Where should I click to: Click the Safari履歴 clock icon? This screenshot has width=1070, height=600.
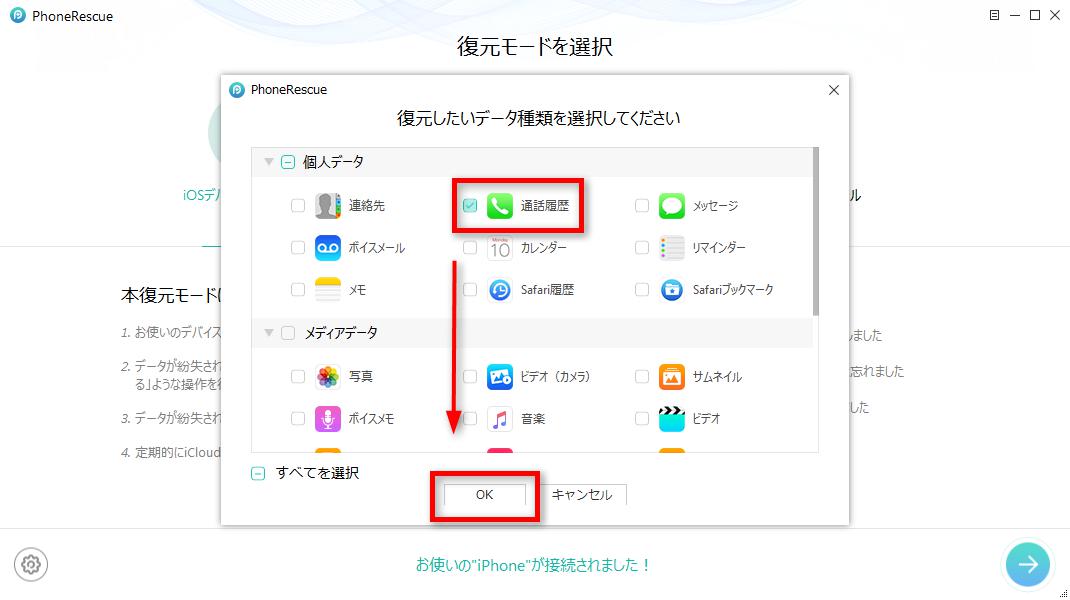tap(500, 290)
